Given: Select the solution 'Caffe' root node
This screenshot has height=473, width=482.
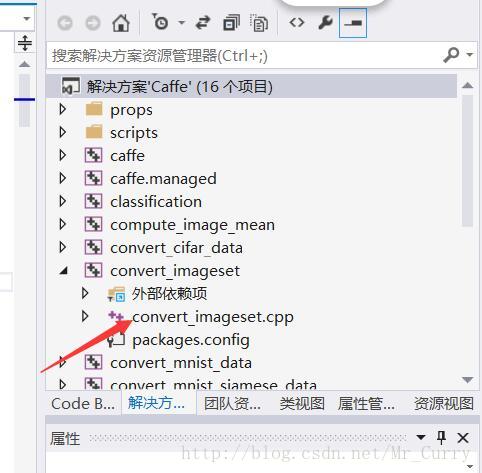Looking at the screenshot, I should click(x=251, y=86).
